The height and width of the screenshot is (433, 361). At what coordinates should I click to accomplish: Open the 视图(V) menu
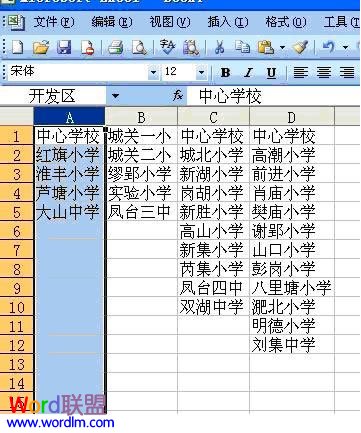(x=170, y=22)
